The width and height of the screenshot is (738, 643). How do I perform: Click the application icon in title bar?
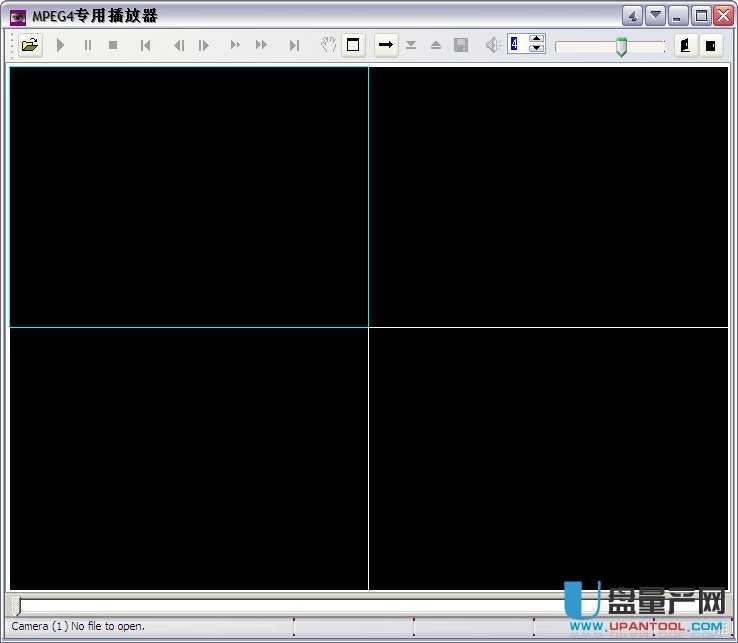click(18, 17)
